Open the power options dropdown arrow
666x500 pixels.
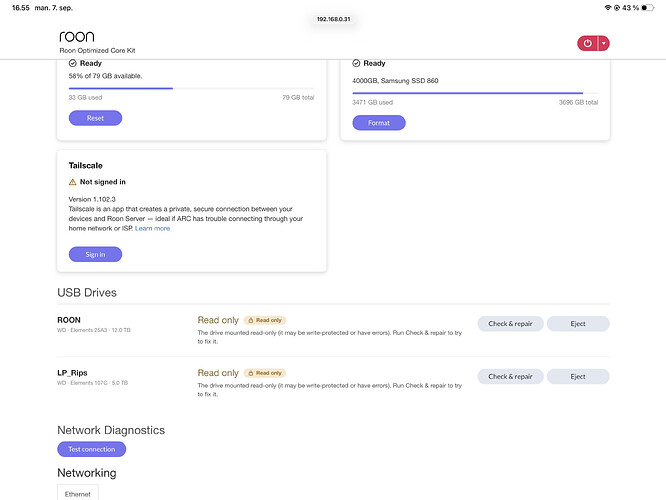point(604,43)
